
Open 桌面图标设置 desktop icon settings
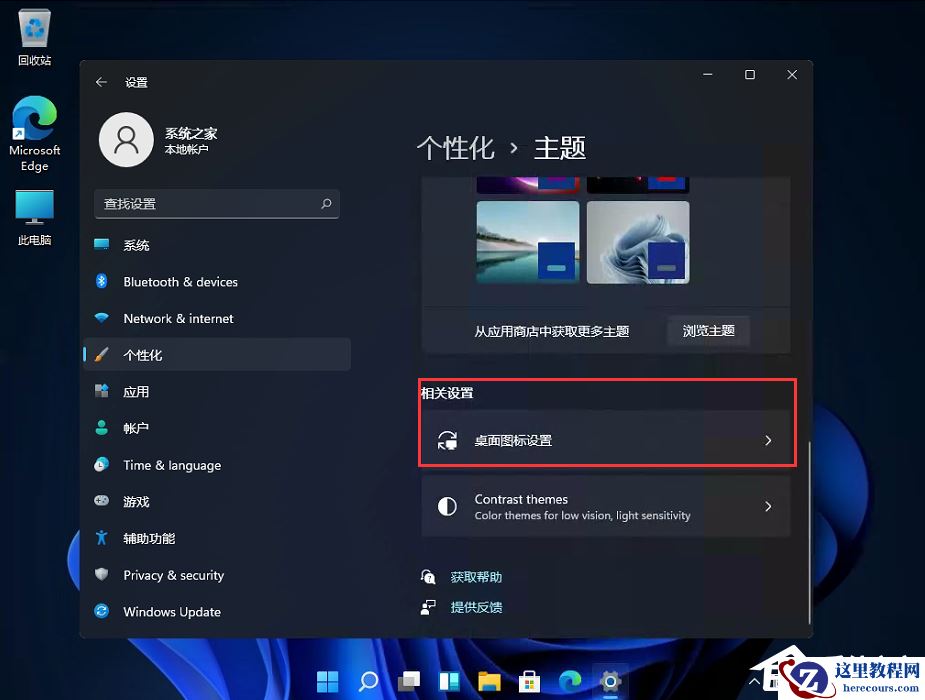point(607,440)
